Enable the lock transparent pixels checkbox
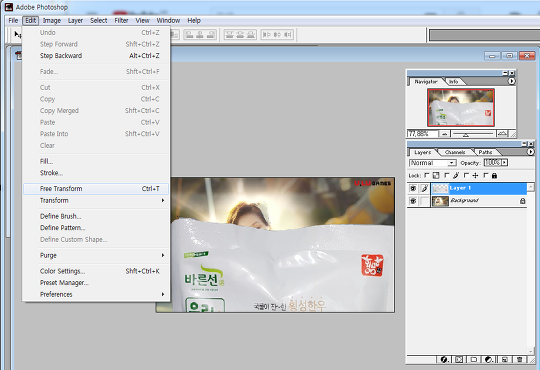The image size is (540, 370). (x=427, y=175)
